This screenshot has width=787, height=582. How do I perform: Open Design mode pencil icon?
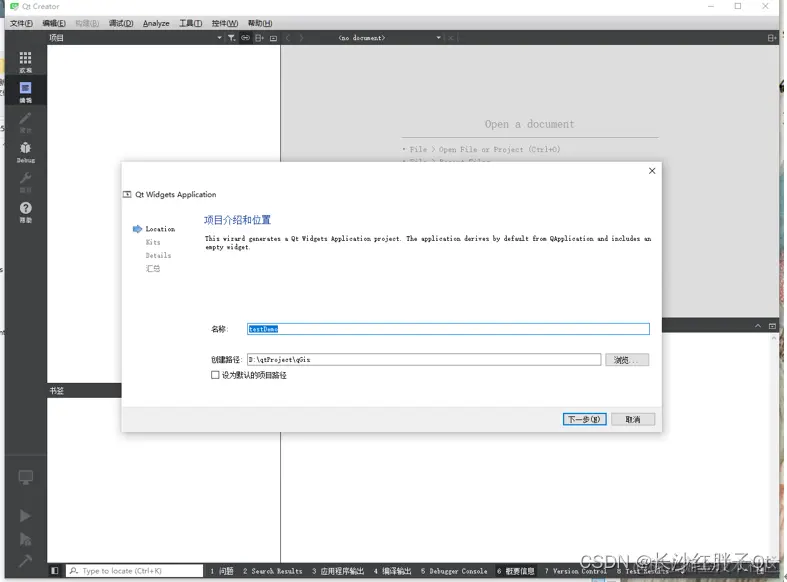pos(25,121)
